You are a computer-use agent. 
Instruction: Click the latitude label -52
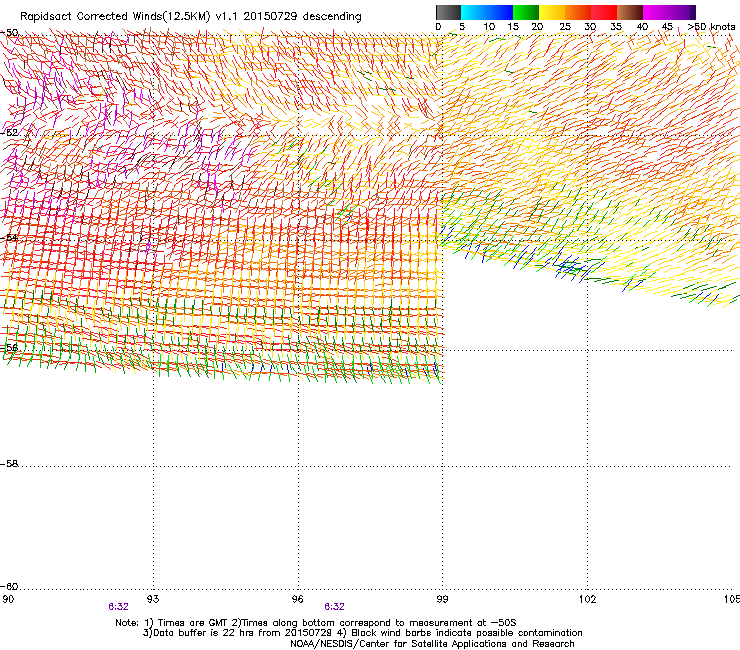click(10, 133)
